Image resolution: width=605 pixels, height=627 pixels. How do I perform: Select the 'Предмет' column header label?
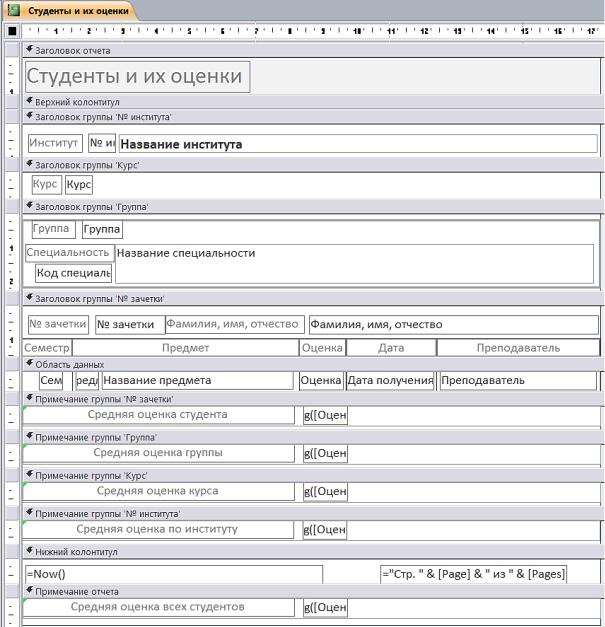click(186, 348)
